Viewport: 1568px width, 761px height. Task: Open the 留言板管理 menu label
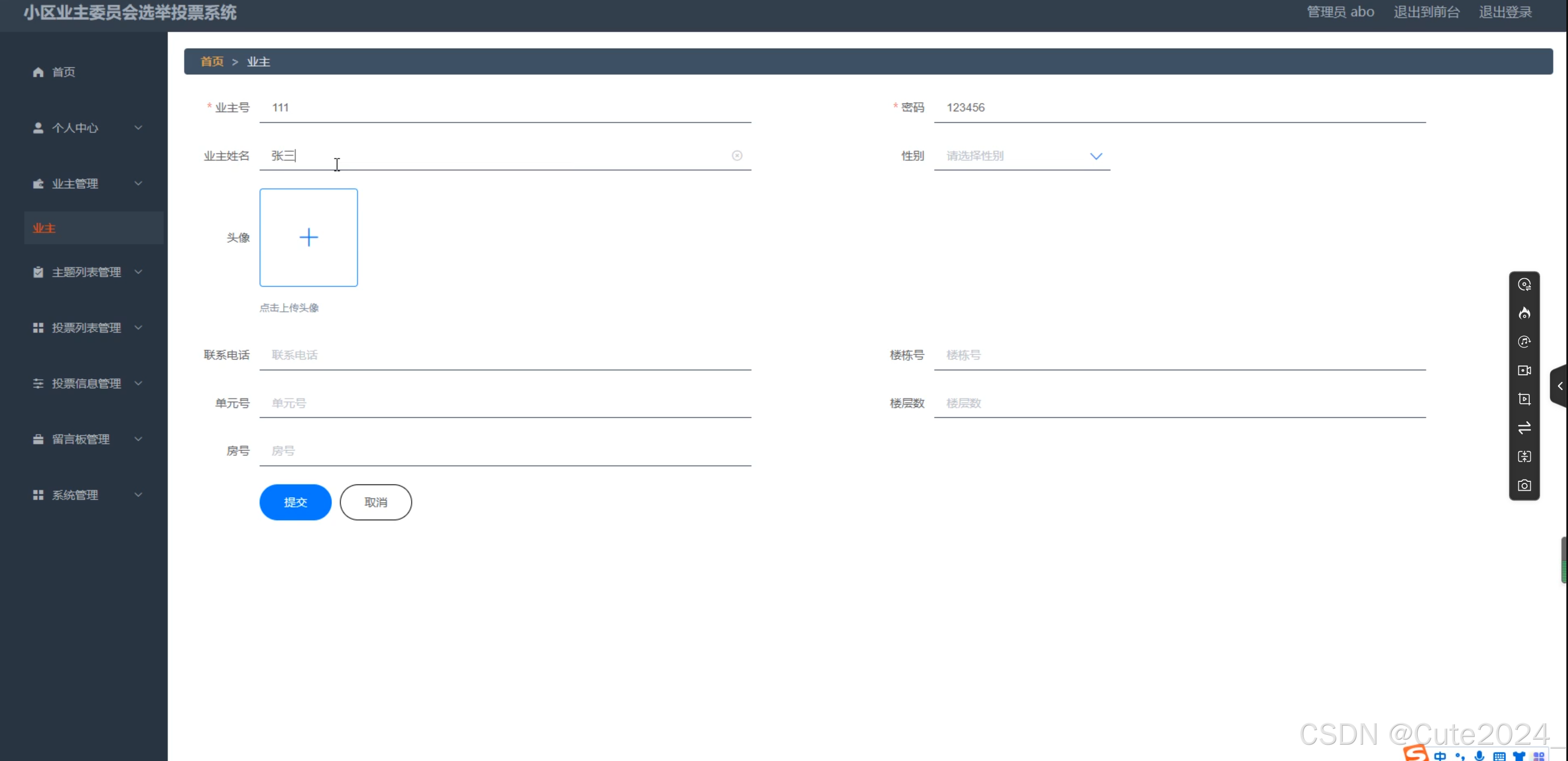(81, 439)
